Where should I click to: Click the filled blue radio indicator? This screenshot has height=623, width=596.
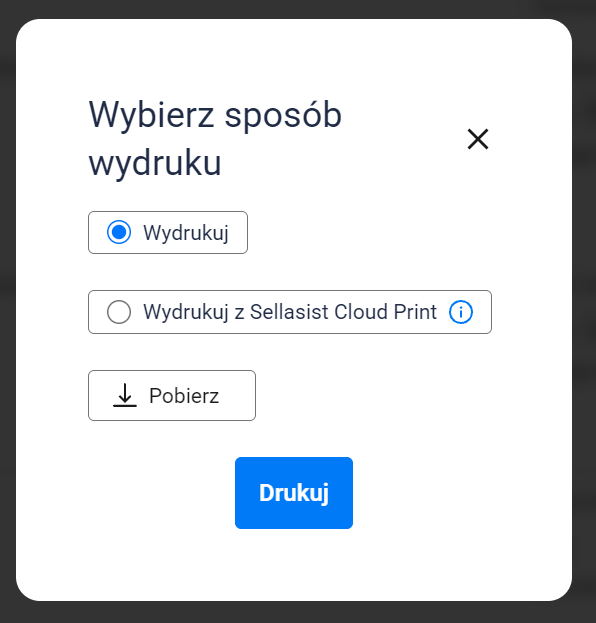pos(119,232)
